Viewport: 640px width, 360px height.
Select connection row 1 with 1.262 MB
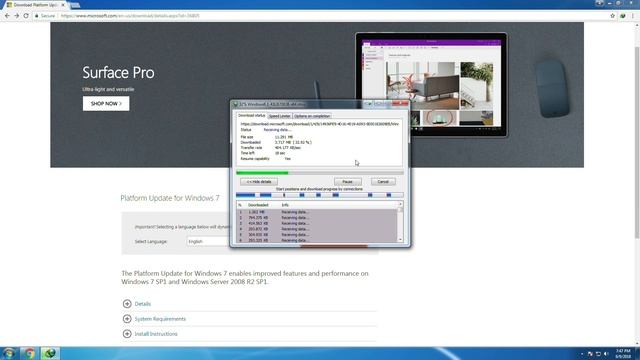click(x=317, y=212)
